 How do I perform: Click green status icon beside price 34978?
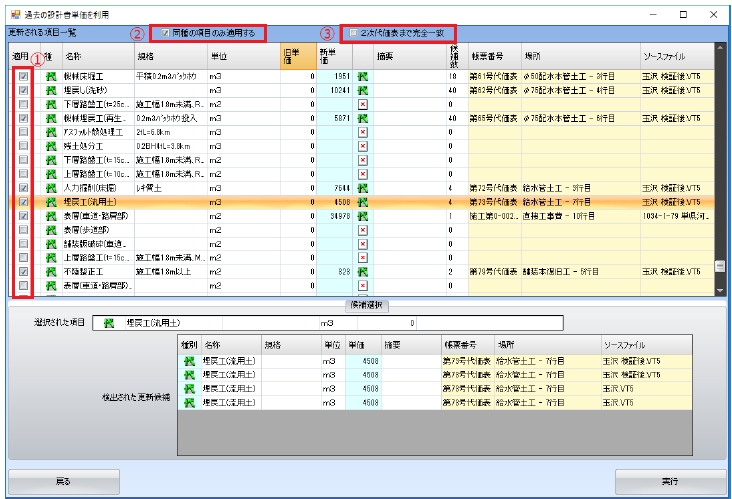pos(362,215)
